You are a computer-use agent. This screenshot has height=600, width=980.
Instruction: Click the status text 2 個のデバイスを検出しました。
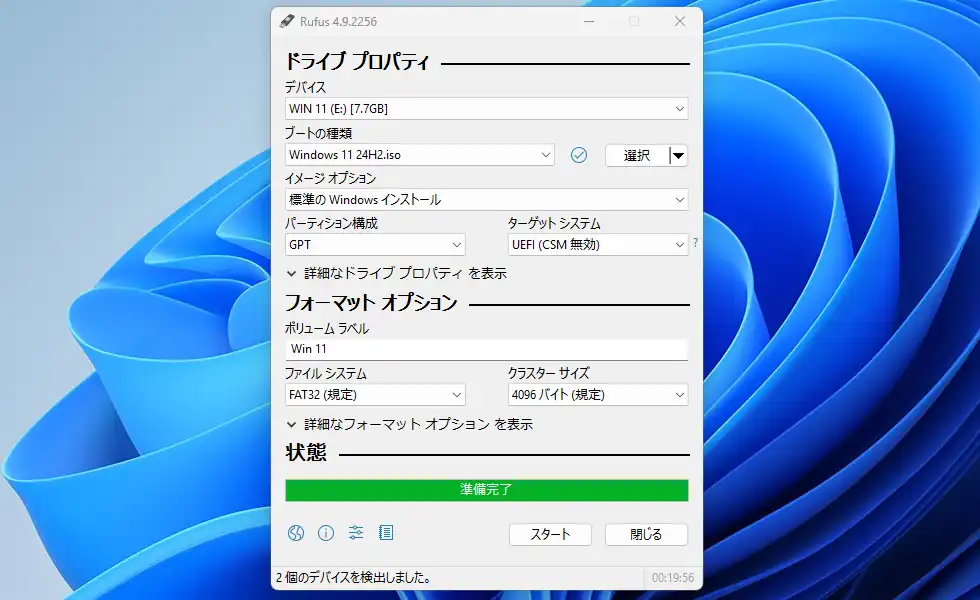pos(354,578)
